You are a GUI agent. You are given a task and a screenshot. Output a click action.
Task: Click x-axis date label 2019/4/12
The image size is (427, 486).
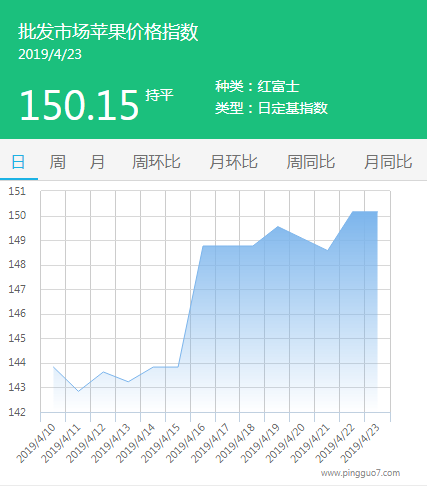pos(86,443)
